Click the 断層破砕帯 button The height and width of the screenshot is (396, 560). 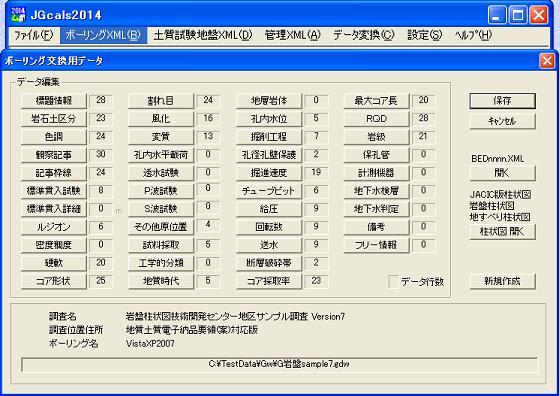(269, 263)
